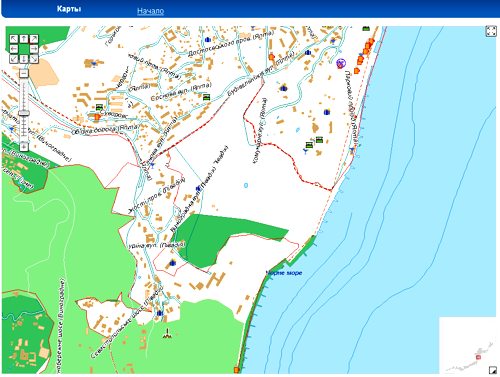500x377 pixels.
Task: Select the cocktail icon on the large top-left building
Action: click(94, 63)
